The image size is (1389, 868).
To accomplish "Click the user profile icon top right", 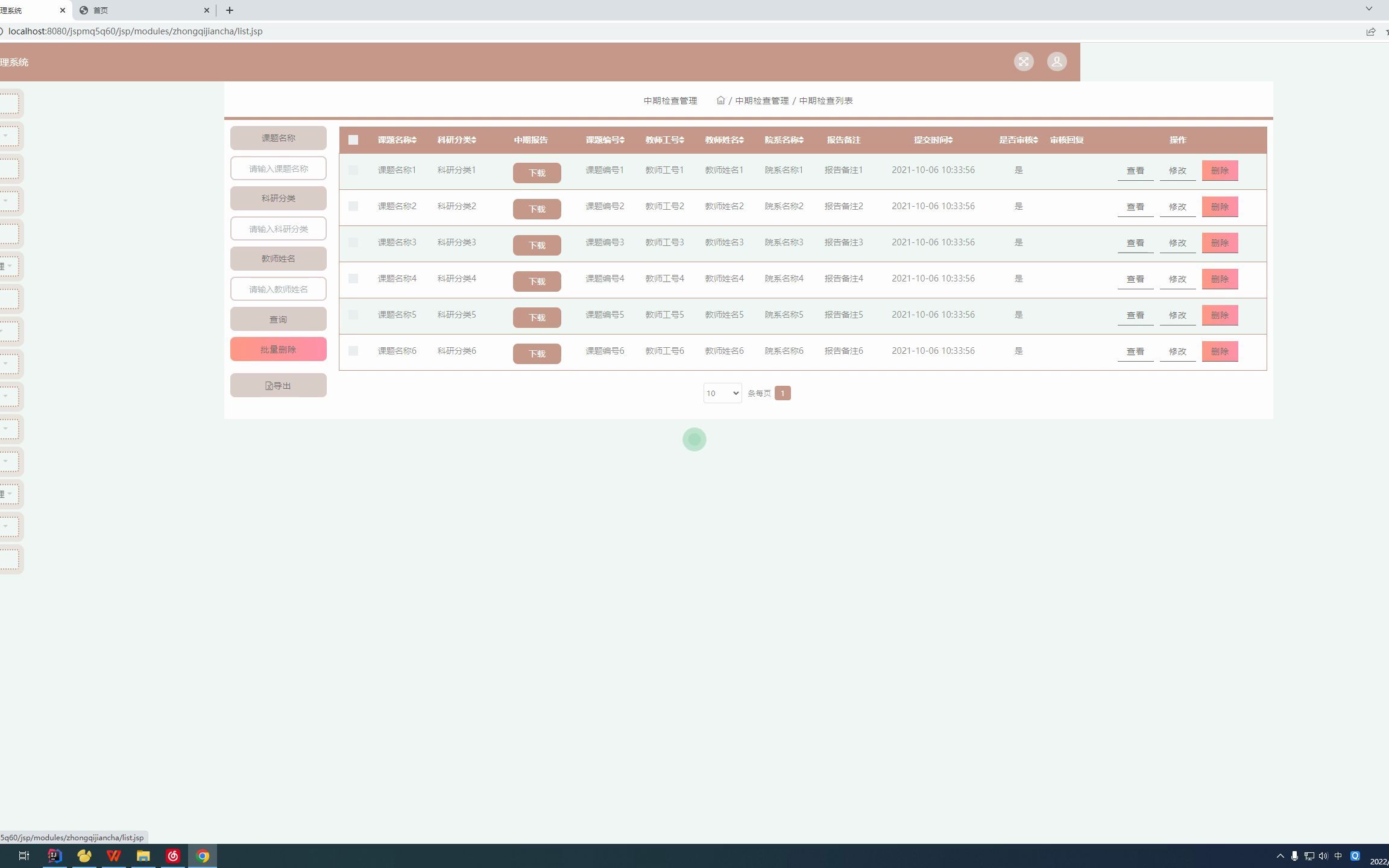I will pyautogui.click(x=1057, y=61).
